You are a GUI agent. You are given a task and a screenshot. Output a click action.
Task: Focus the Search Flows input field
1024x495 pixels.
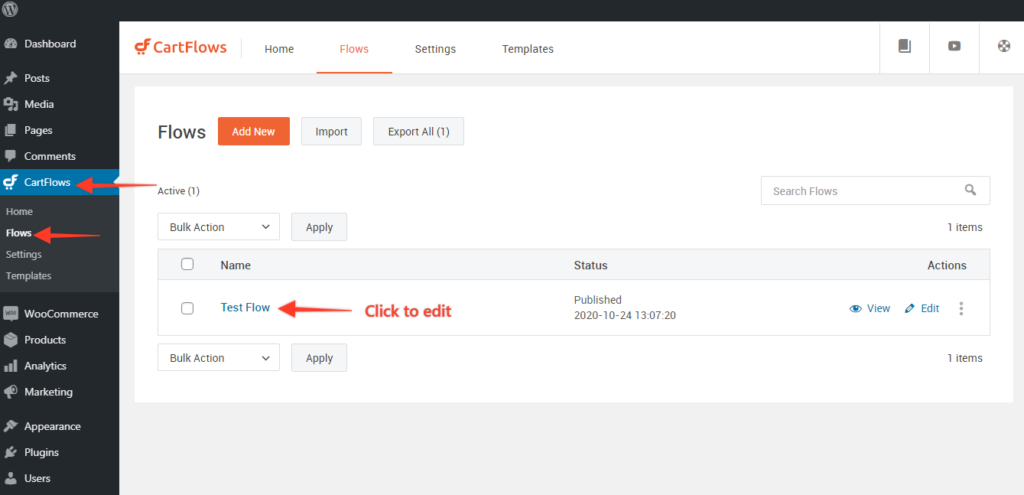860,190
